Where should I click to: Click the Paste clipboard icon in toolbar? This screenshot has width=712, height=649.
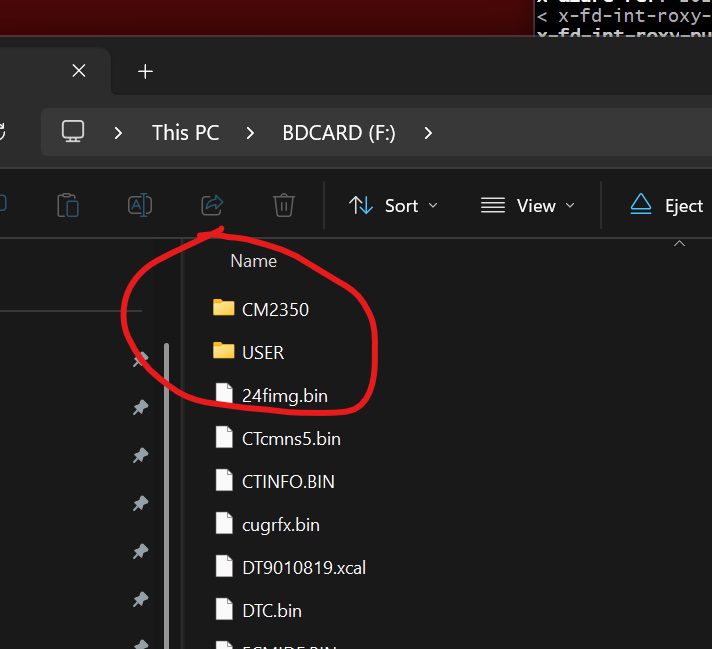[68, 205]
